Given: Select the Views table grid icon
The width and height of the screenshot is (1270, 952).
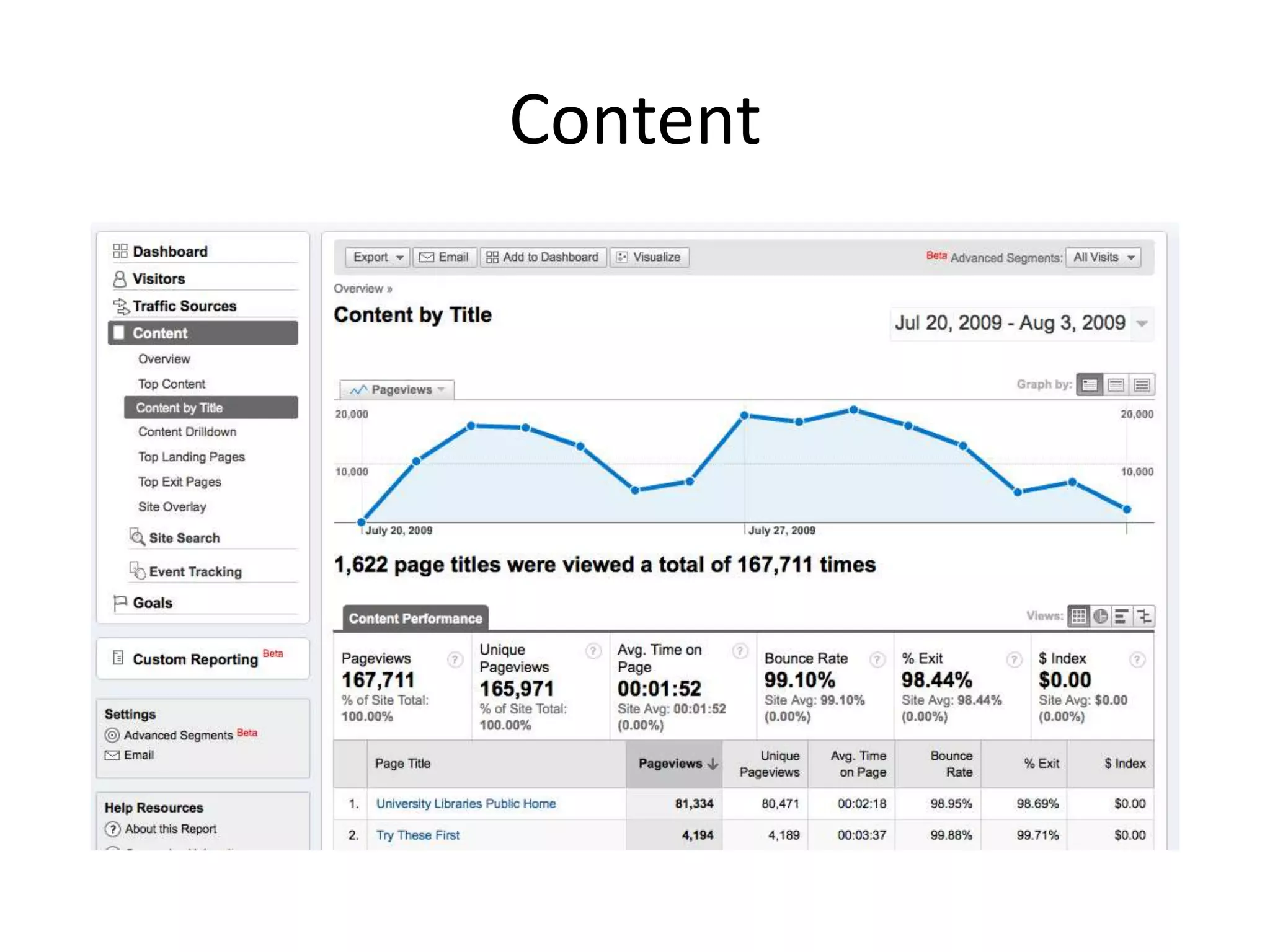Looking at the screenshot, I should pyautogui.click(x=1078, y=616).
